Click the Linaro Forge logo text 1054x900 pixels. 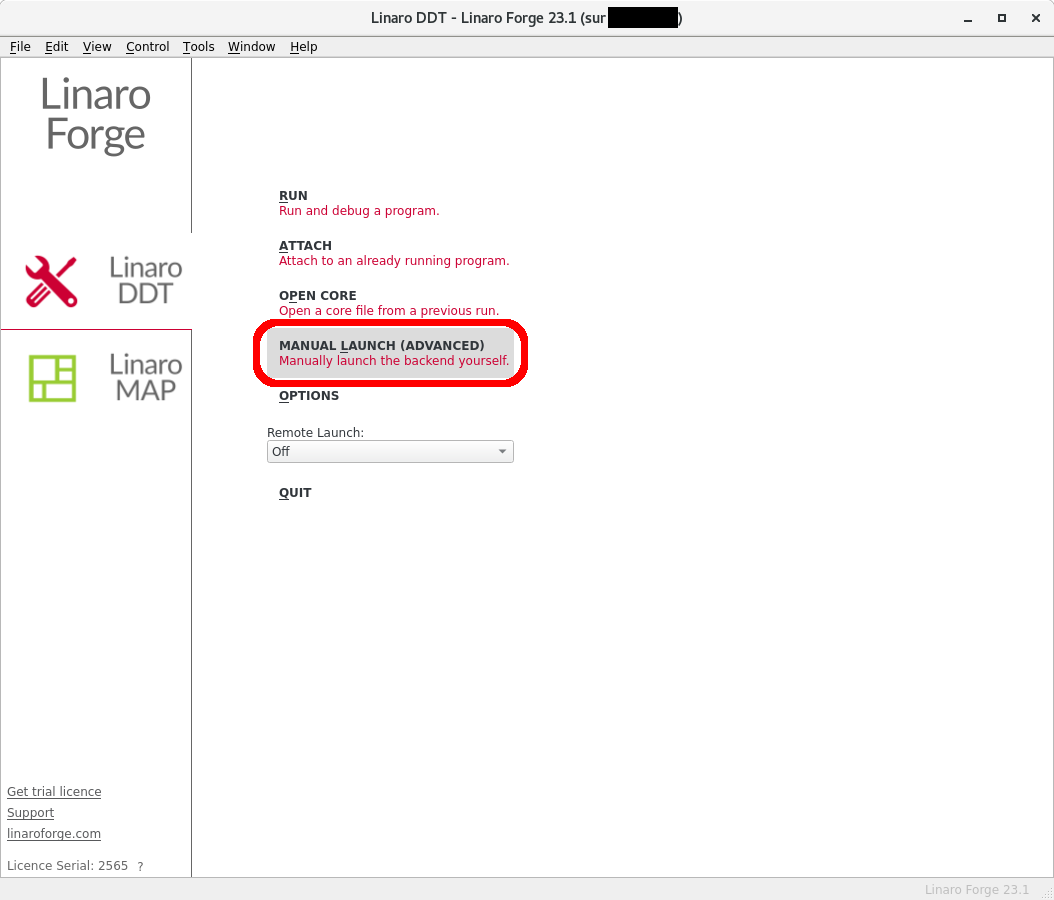coord(95,114)
